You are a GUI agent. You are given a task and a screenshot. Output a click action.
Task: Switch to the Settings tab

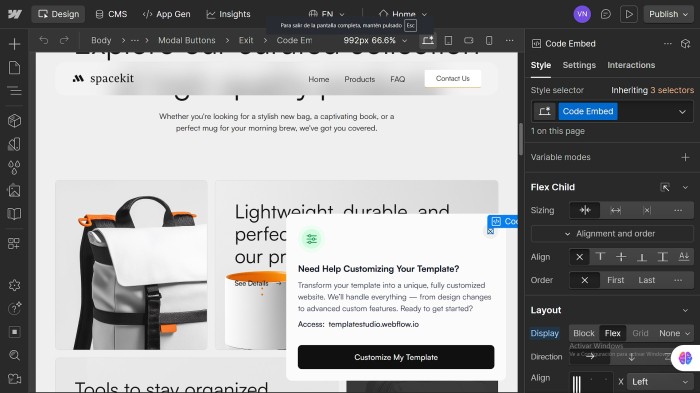[579, 65]
